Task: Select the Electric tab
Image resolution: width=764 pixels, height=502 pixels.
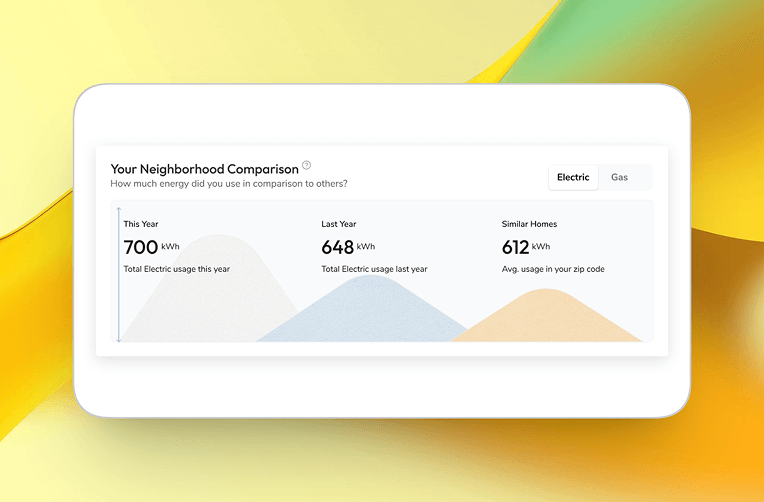Action: (573, 177)
